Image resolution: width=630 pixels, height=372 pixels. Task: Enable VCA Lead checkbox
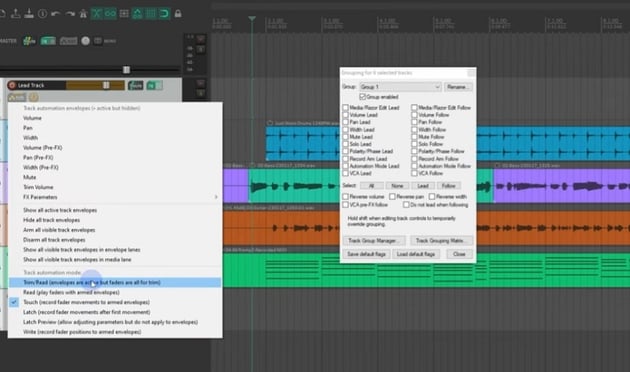click(x=346, y=174)
